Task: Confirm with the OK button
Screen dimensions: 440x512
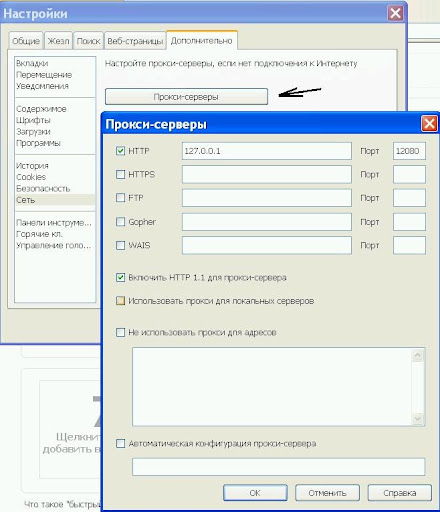Action: coord(255,493)
